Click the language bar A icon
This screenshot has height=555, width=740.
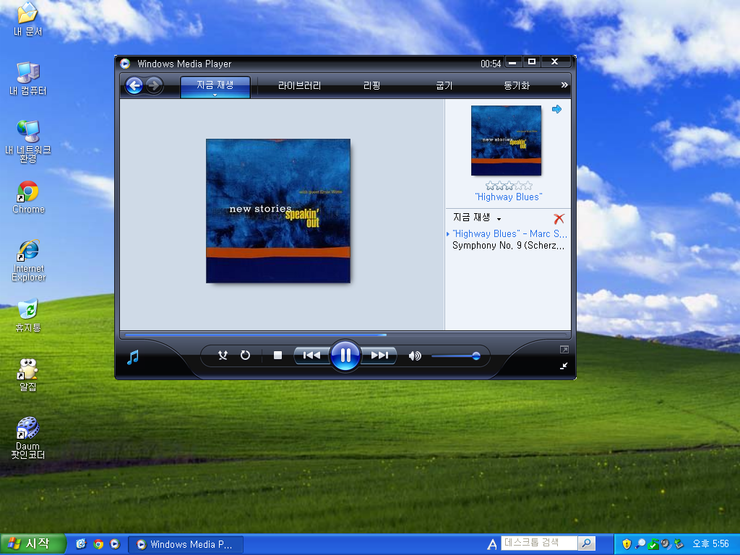[492, 545]
